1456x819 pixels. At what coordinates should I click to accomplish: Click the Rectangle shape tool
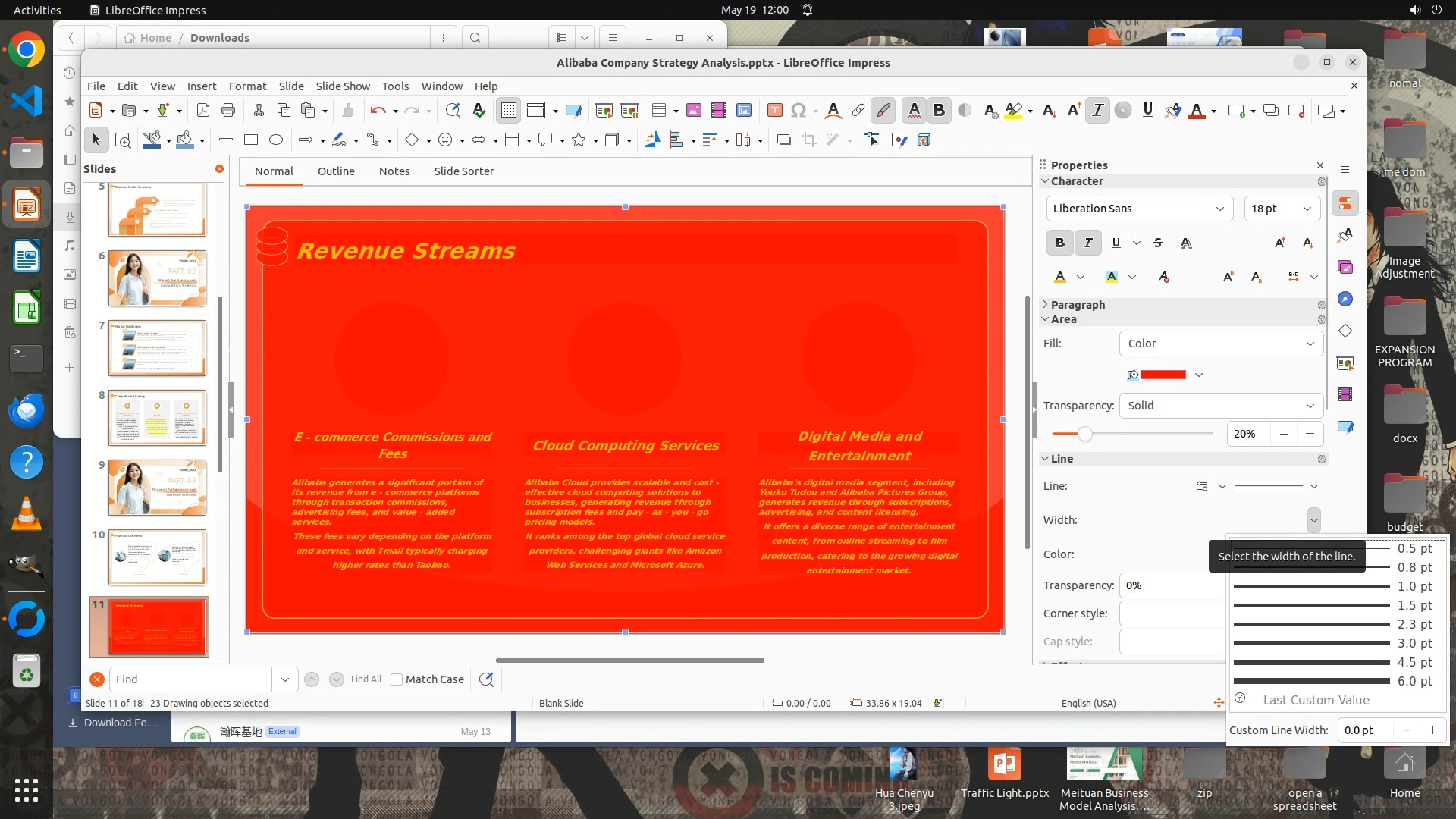[x=251, y=140]
